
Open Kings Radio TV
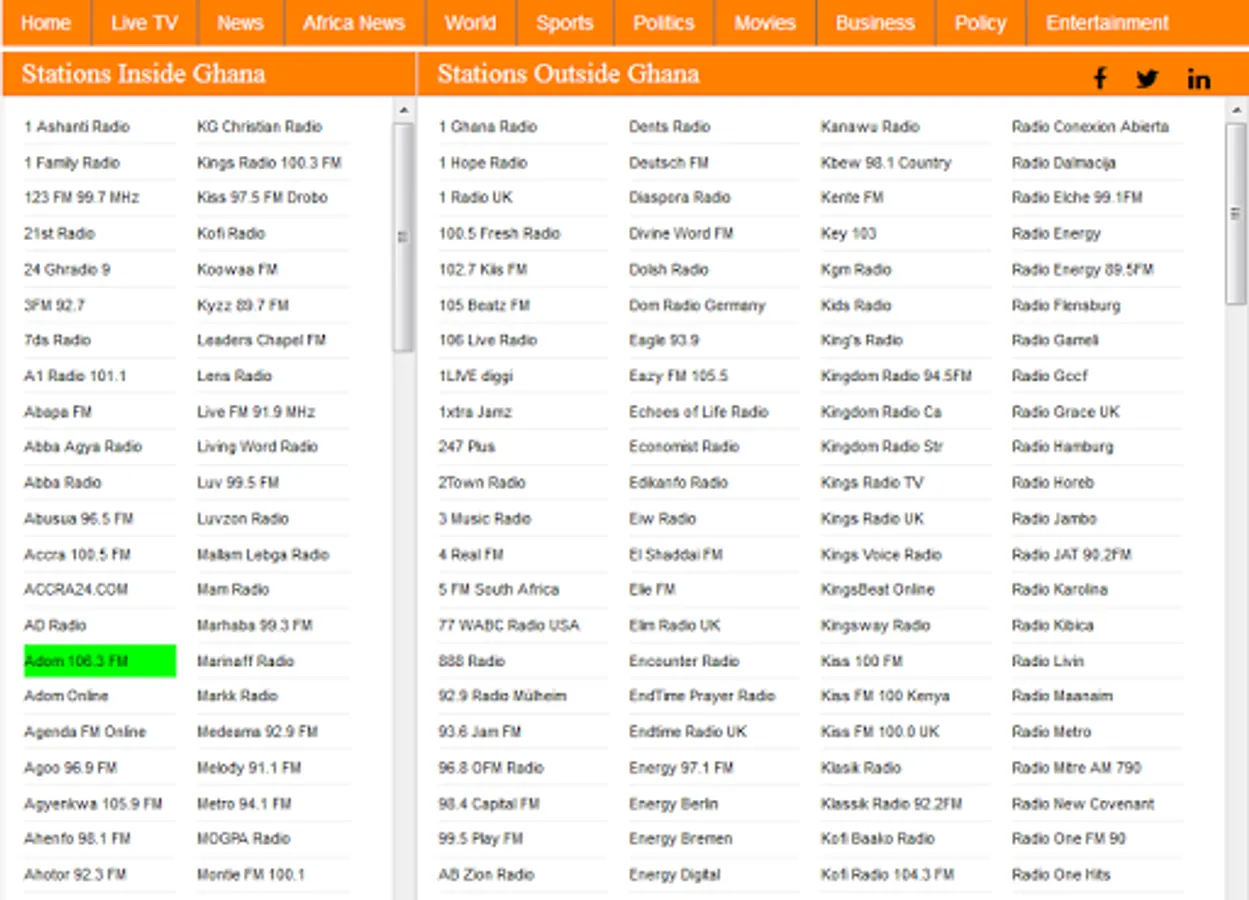tap(872, 483)
